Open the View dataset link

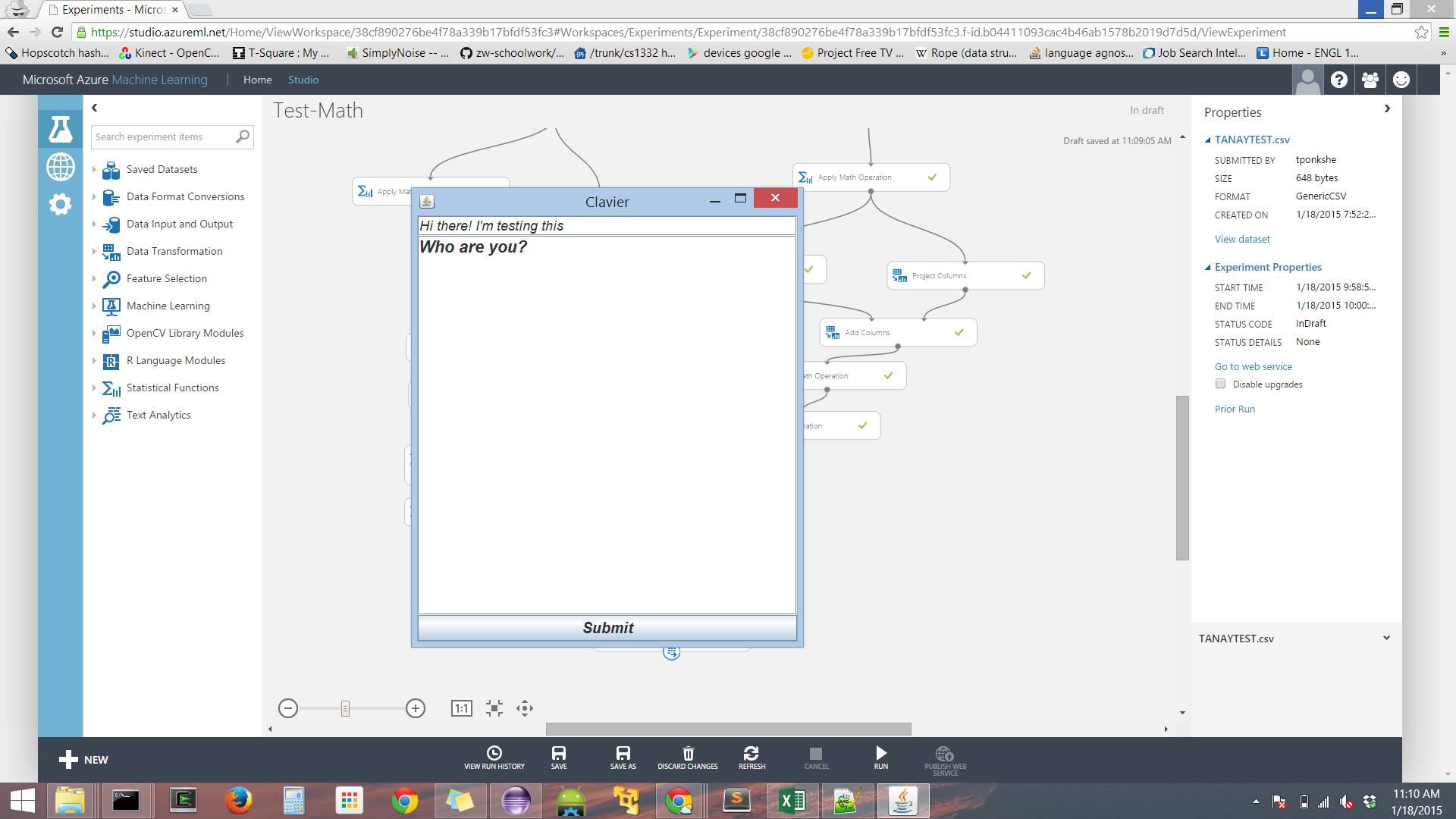pos(1242,239)
